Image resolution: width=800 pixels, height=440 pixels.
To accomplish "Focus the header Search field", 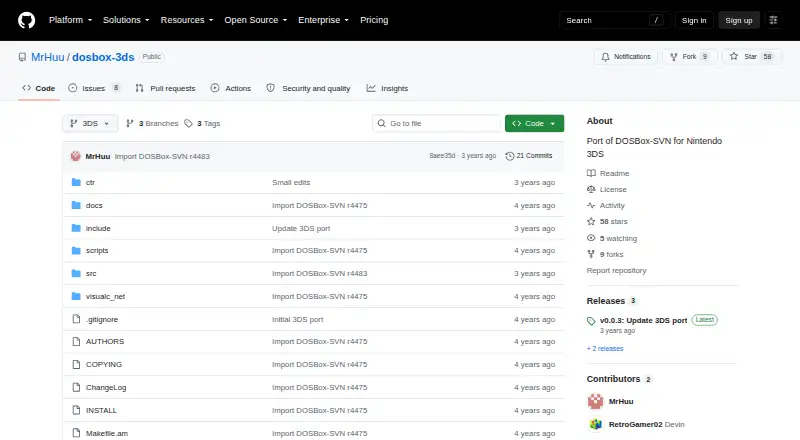I will point(614,20).
